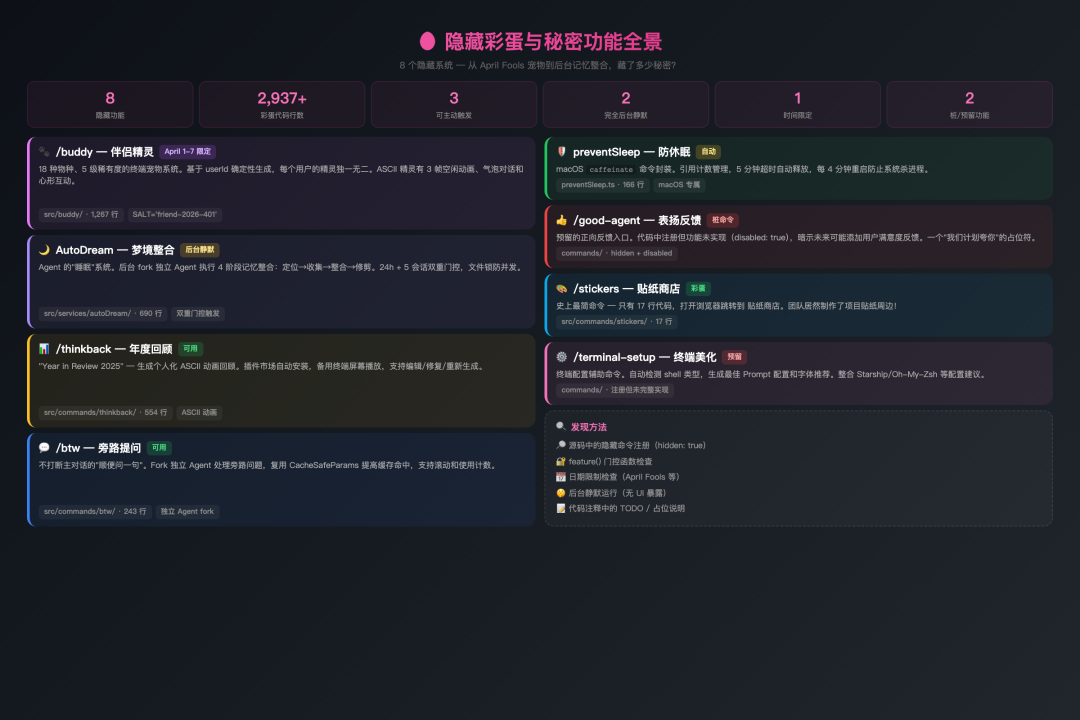
Task: Click the '/btw — 旁路提问' card title
Action: (98, 448)
